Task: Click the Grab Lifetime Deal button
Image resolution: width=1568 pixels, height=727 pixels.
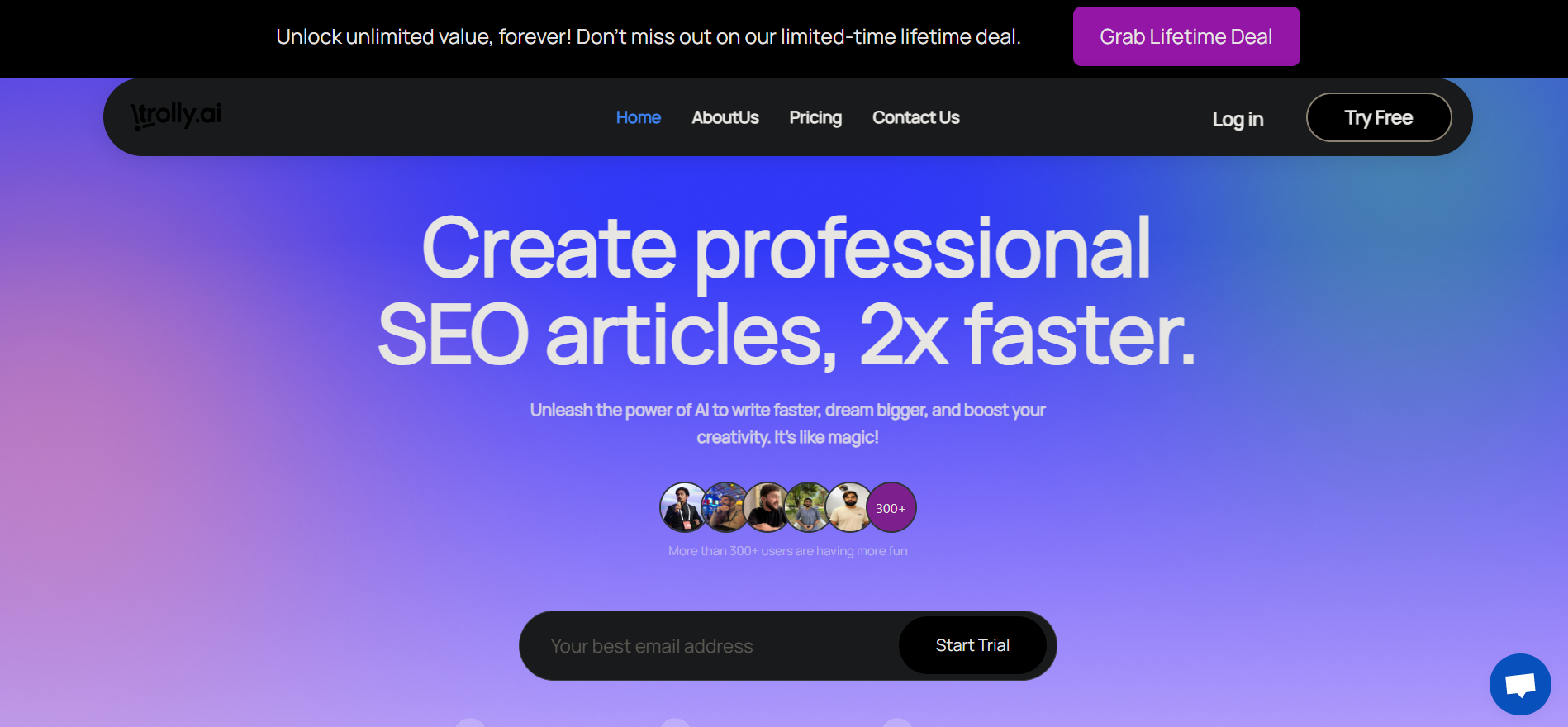Action: pyautogui.click(x=1186, y=36)
